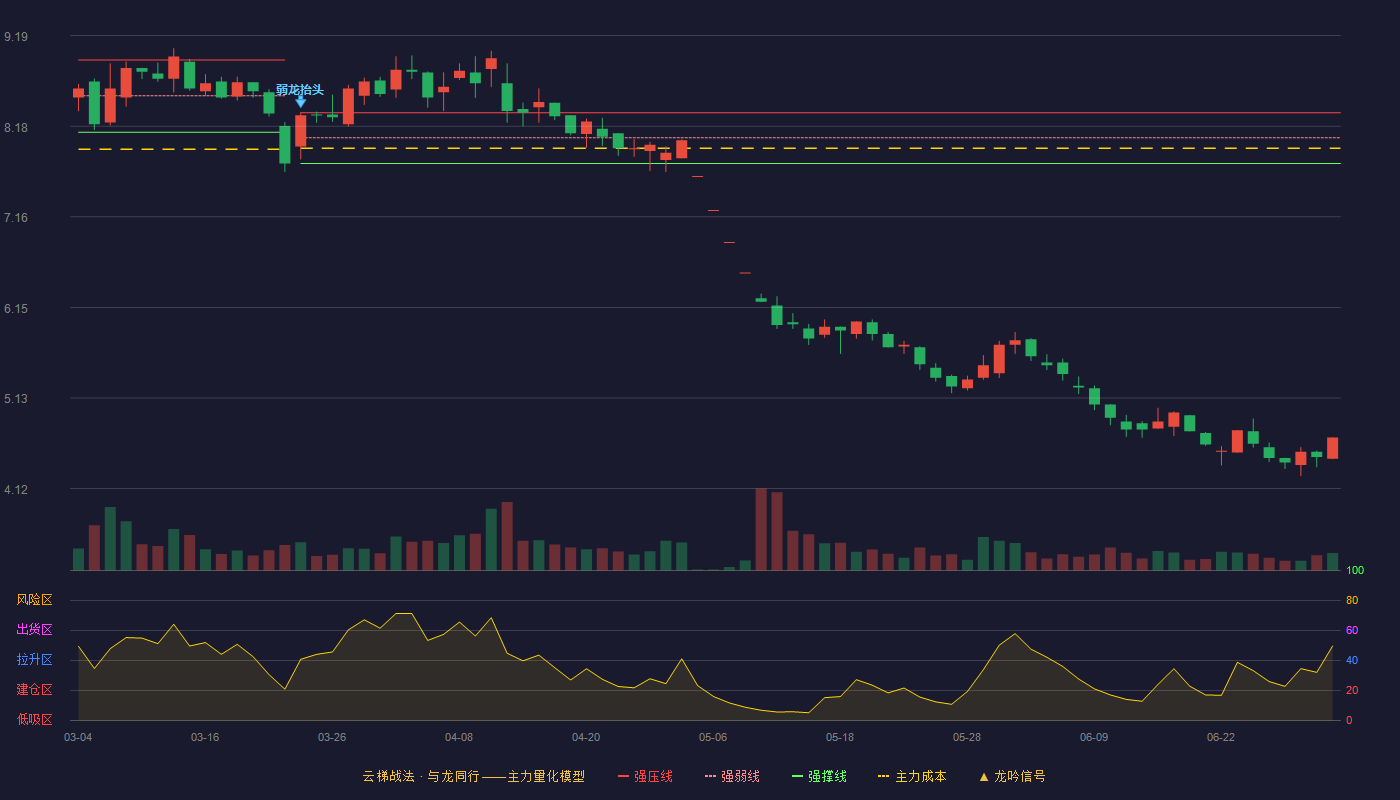This screenshot has height=800, width=1400.
Task: Click the orange 80 indicator axis value
Action: 1352,600
